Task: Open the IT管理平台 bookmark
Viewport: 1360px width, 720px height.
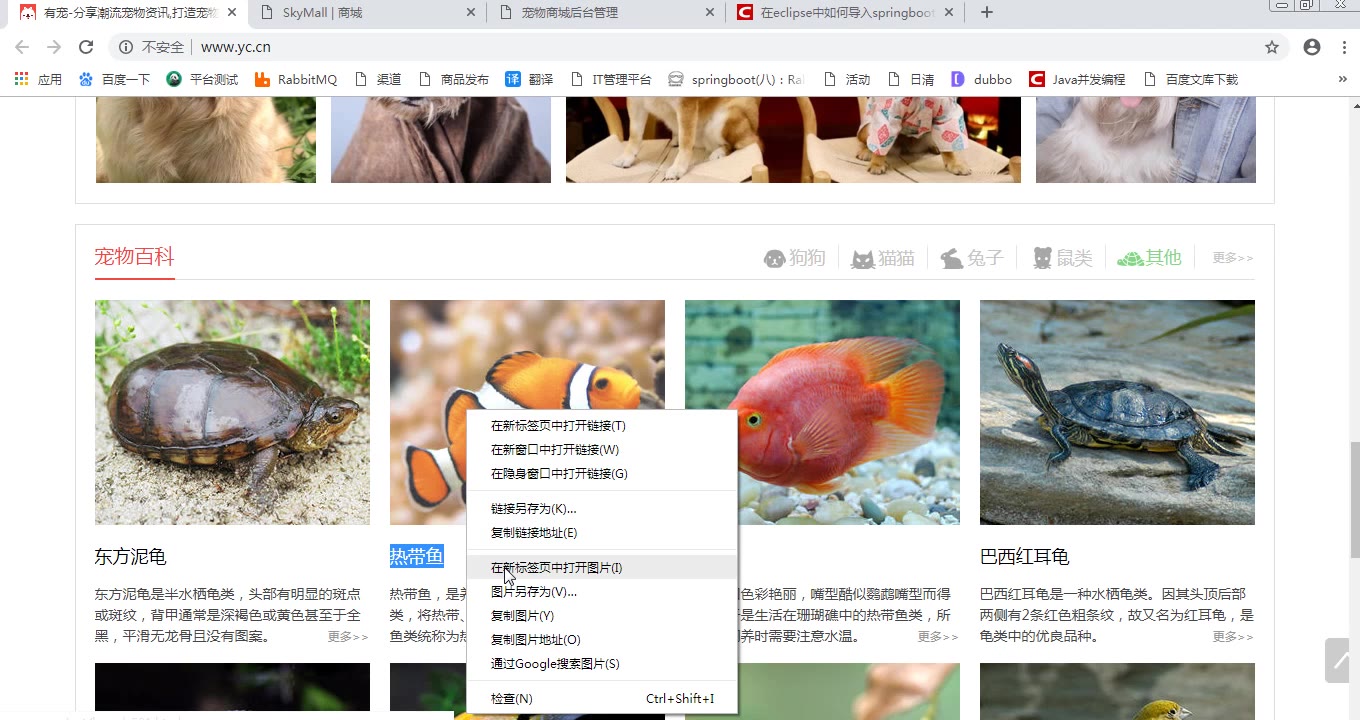Action: (x=610, y=79)
